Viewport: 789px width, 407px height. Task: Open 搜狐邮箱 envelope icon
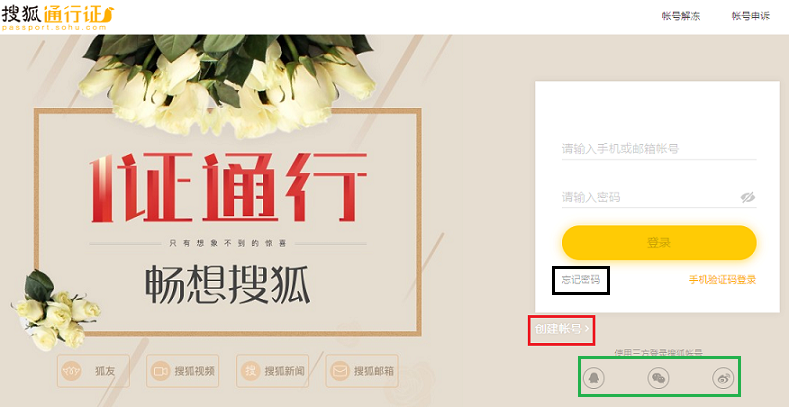click(340, 371)
